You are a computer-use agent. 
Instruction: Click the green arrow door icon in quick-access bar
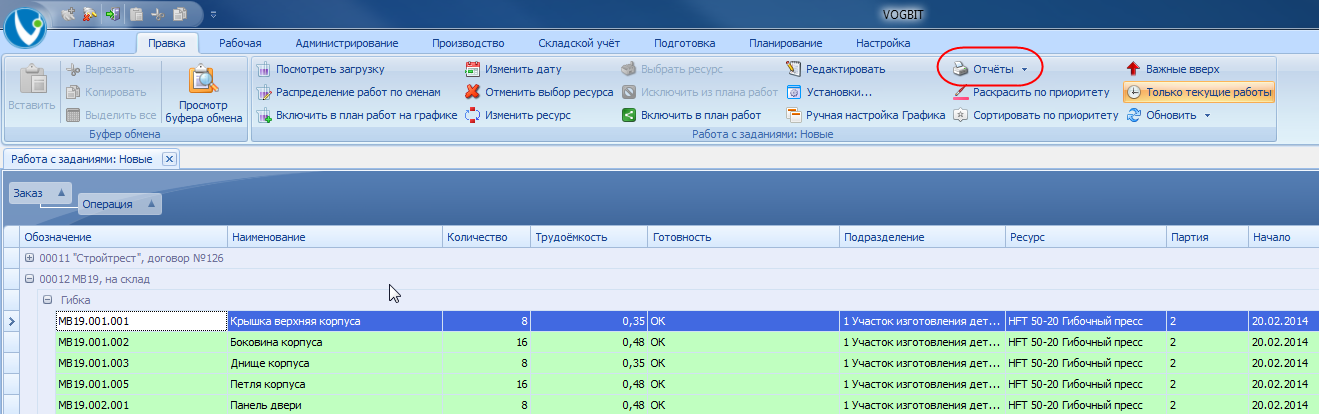tap(112, 15)
